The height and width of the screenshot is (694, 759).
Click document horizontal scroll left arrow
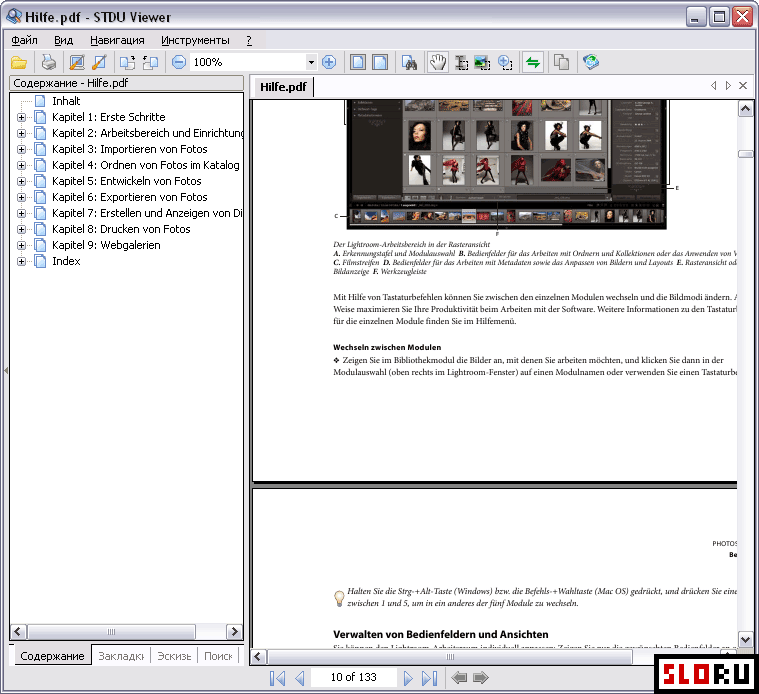[x=258, y=657]
